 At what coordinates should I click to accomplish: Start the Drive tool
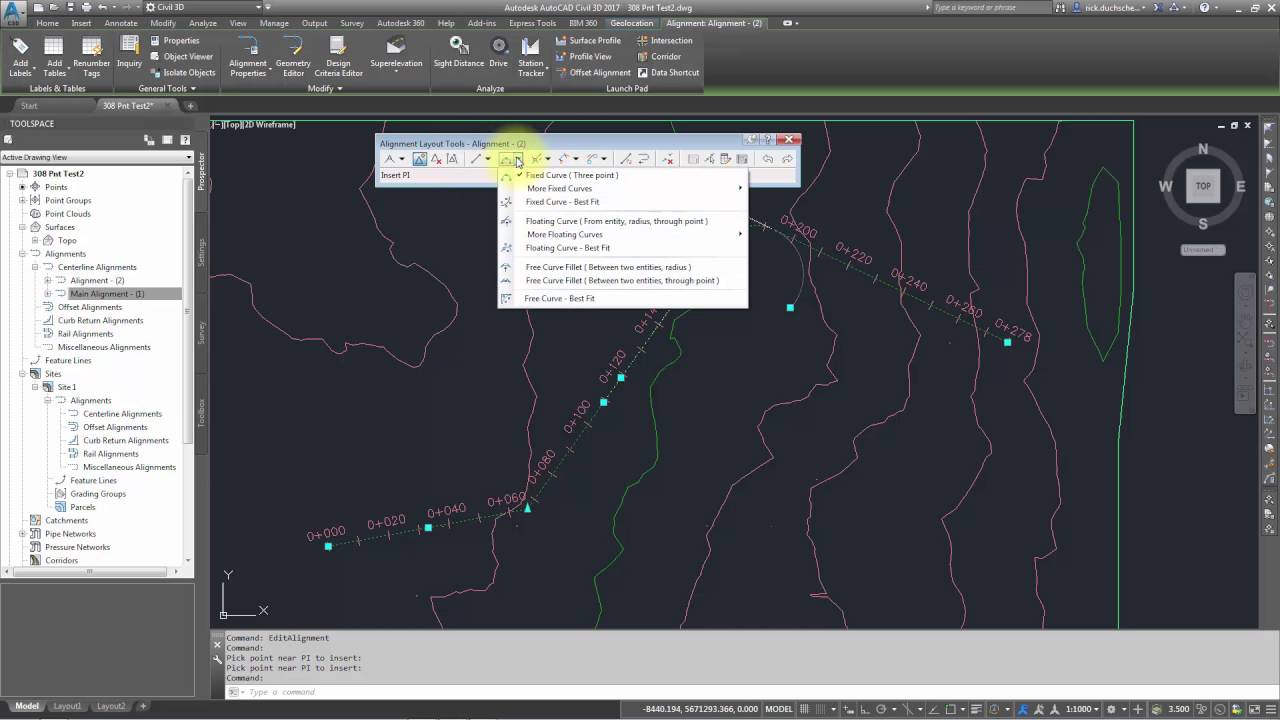[x=499, y=52]
